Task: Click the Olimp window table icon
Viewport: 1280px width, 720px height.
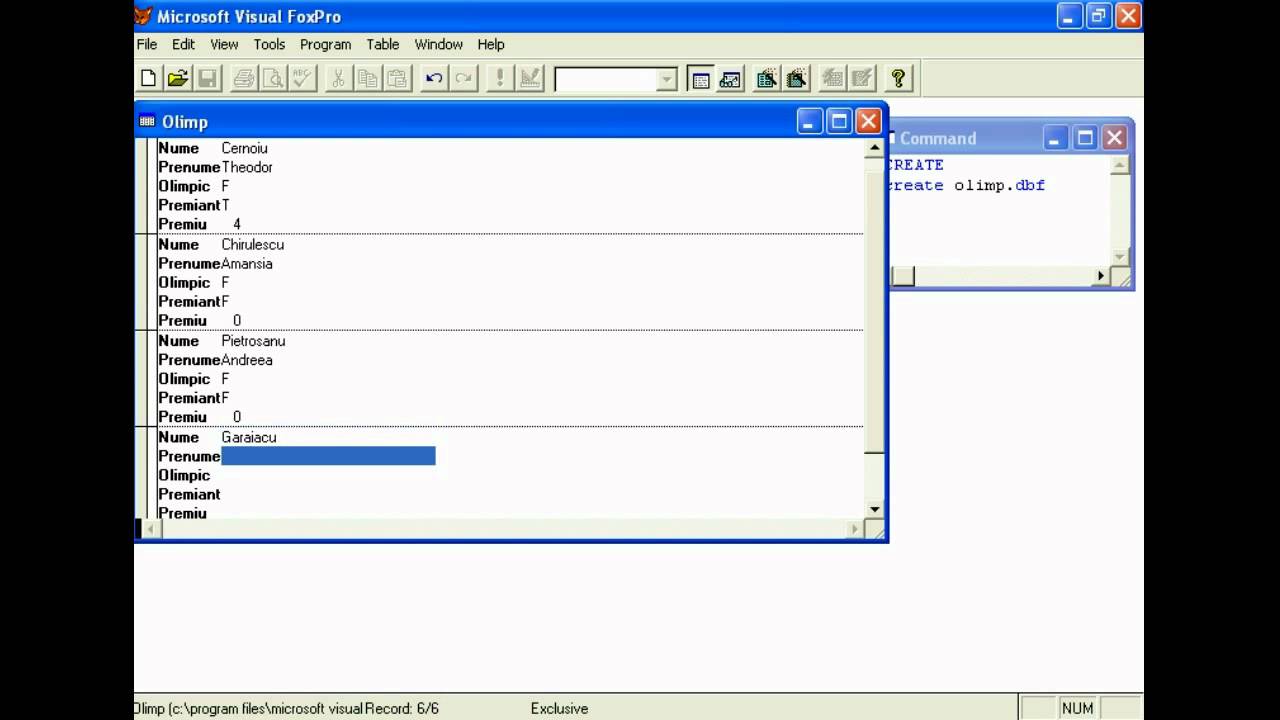Action: [147, 122]
